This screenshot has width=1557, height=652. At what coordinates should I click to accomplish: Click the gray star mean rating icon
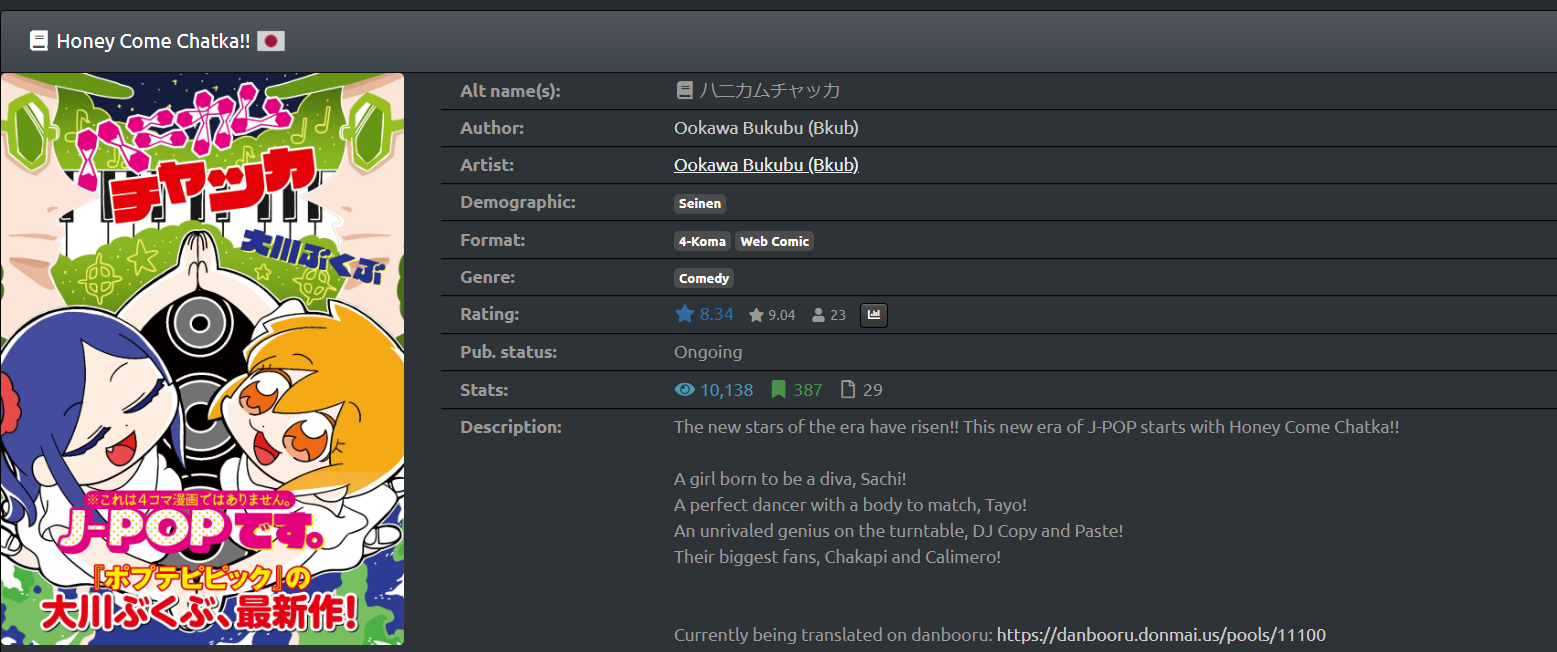[756, 315]
